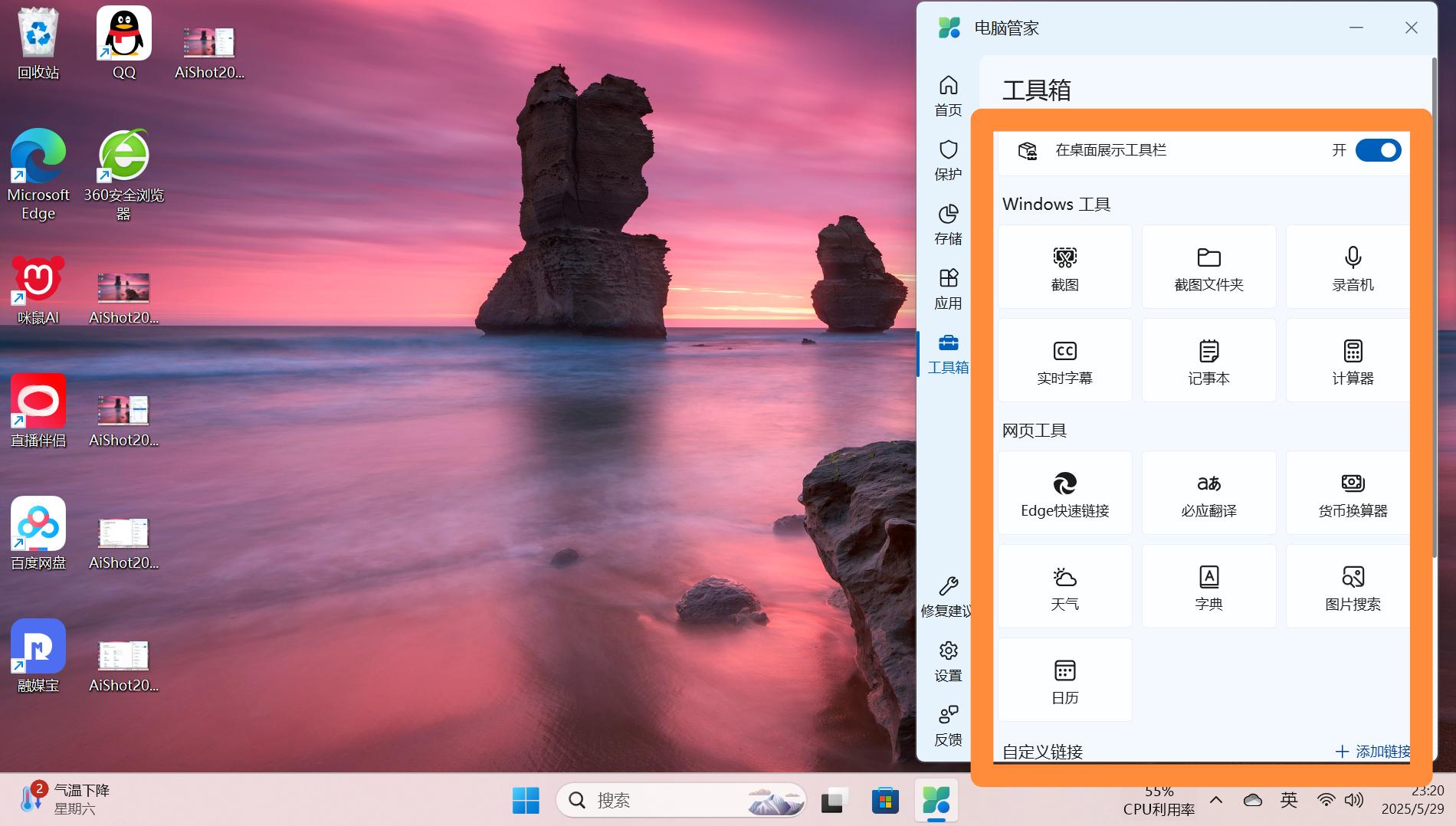Switch to the 保护 protection tab
Image resolution: width=1456 pixels, height=826 pixels.
click(x=948, y=159)
